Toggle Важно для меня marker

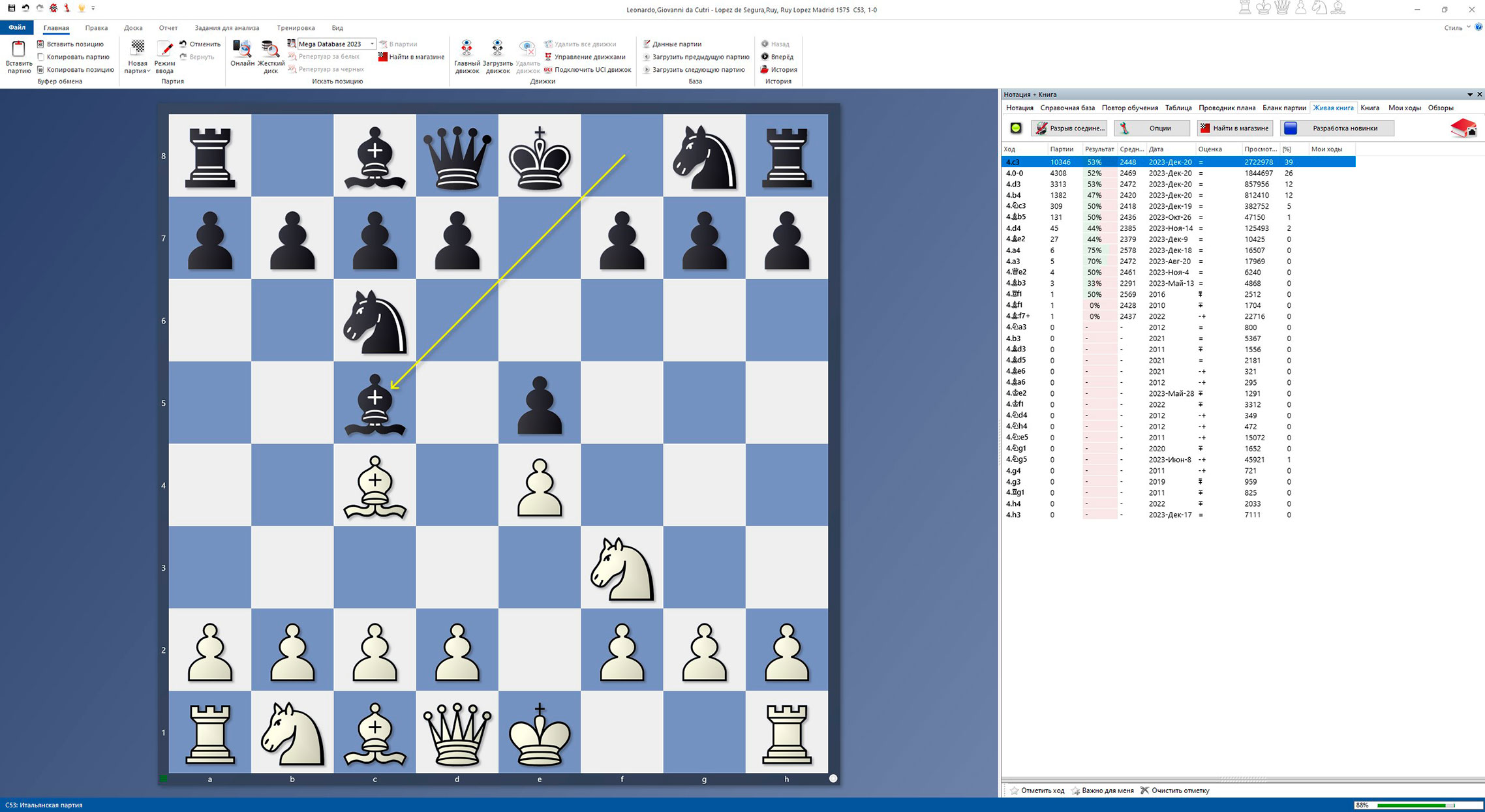[1107, 790]
